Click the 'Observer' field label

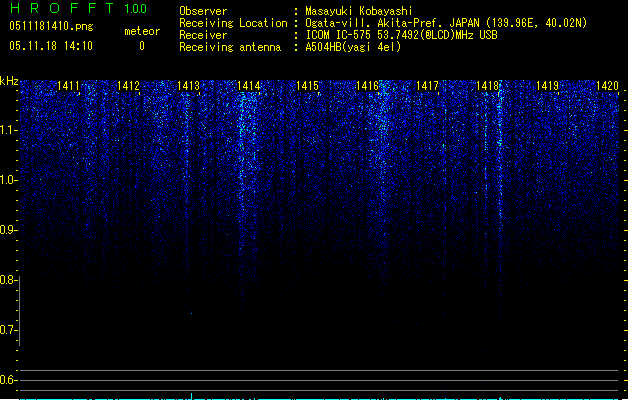coord(203,11)
